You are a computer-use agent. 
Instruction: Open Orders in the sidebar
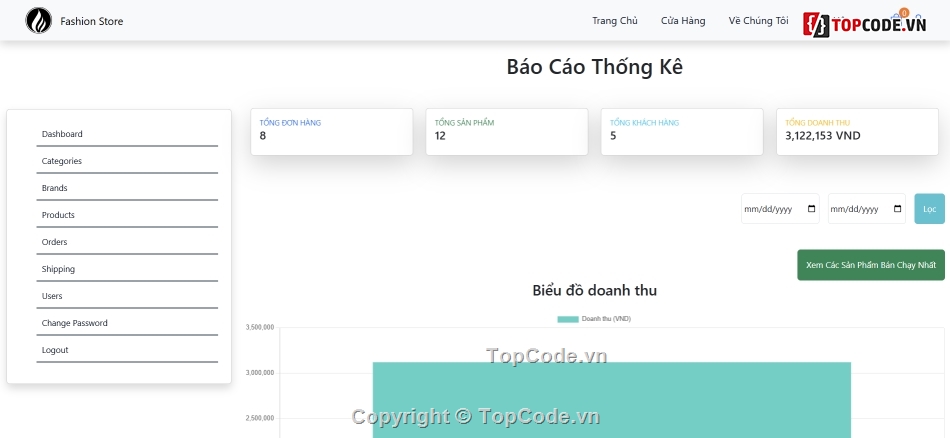click(x=127, y=242)
